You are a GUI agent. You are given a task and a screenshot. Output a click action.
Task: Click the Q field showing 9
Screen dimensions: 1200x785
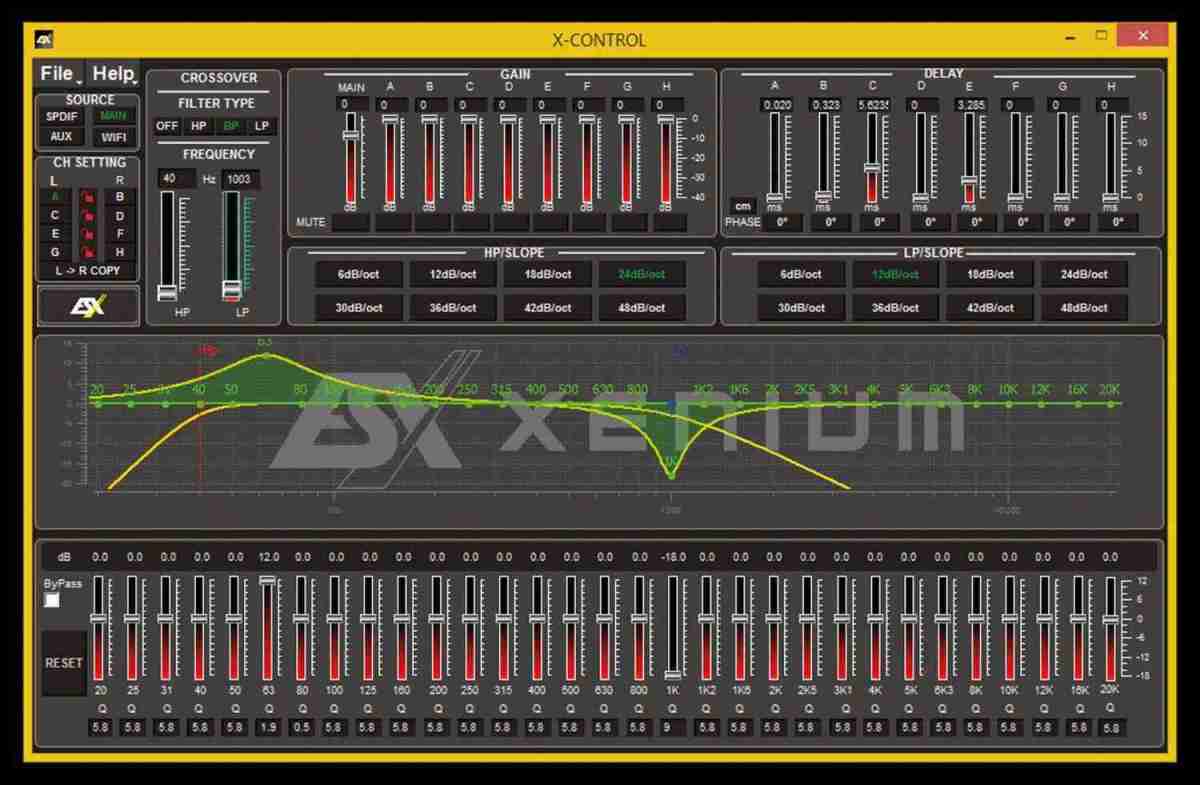pos(672,727)
